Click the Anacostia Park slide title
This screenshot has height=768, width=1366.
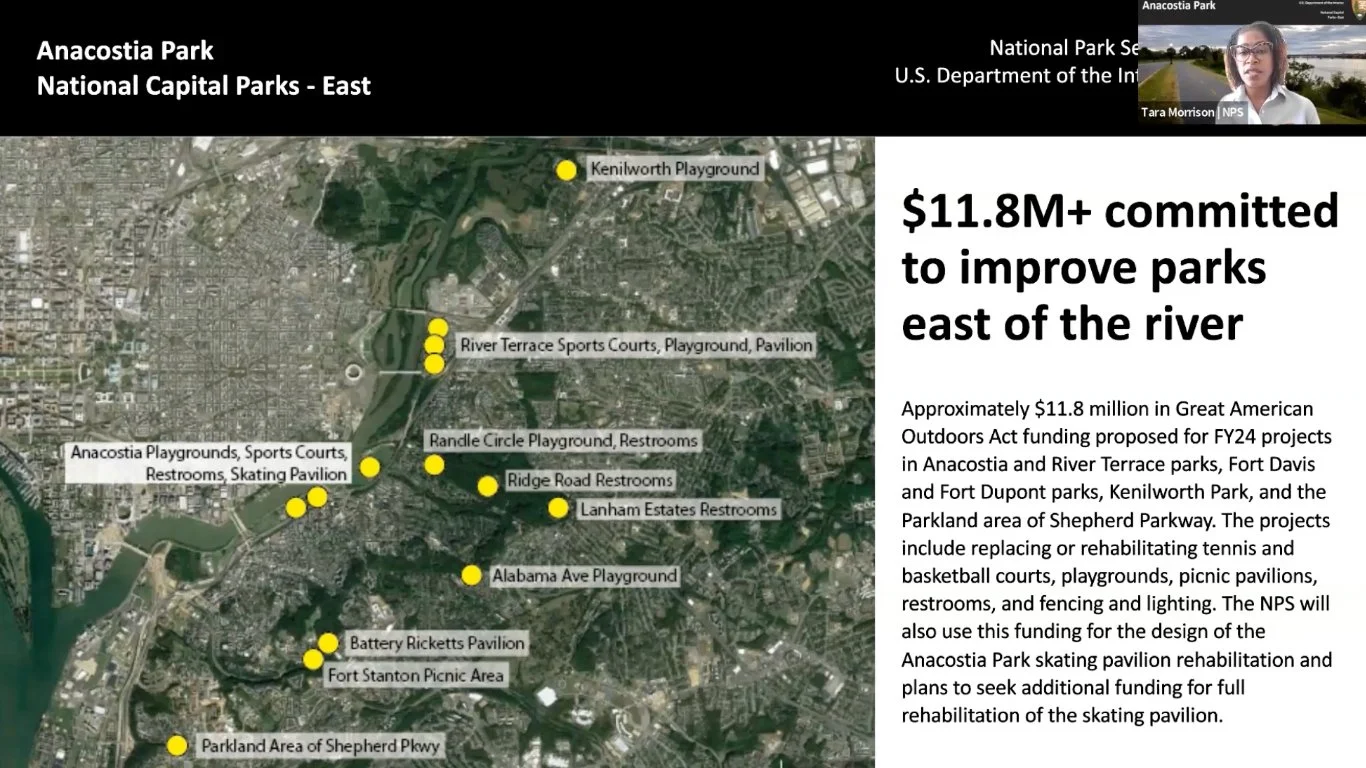[x=125, y=50]
